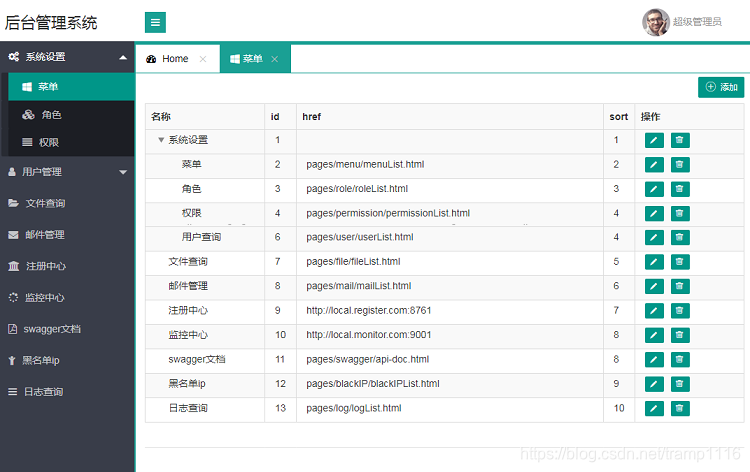Delete the mailList.html row
Viewport: 750px width, 472px height.
(680, 286)
